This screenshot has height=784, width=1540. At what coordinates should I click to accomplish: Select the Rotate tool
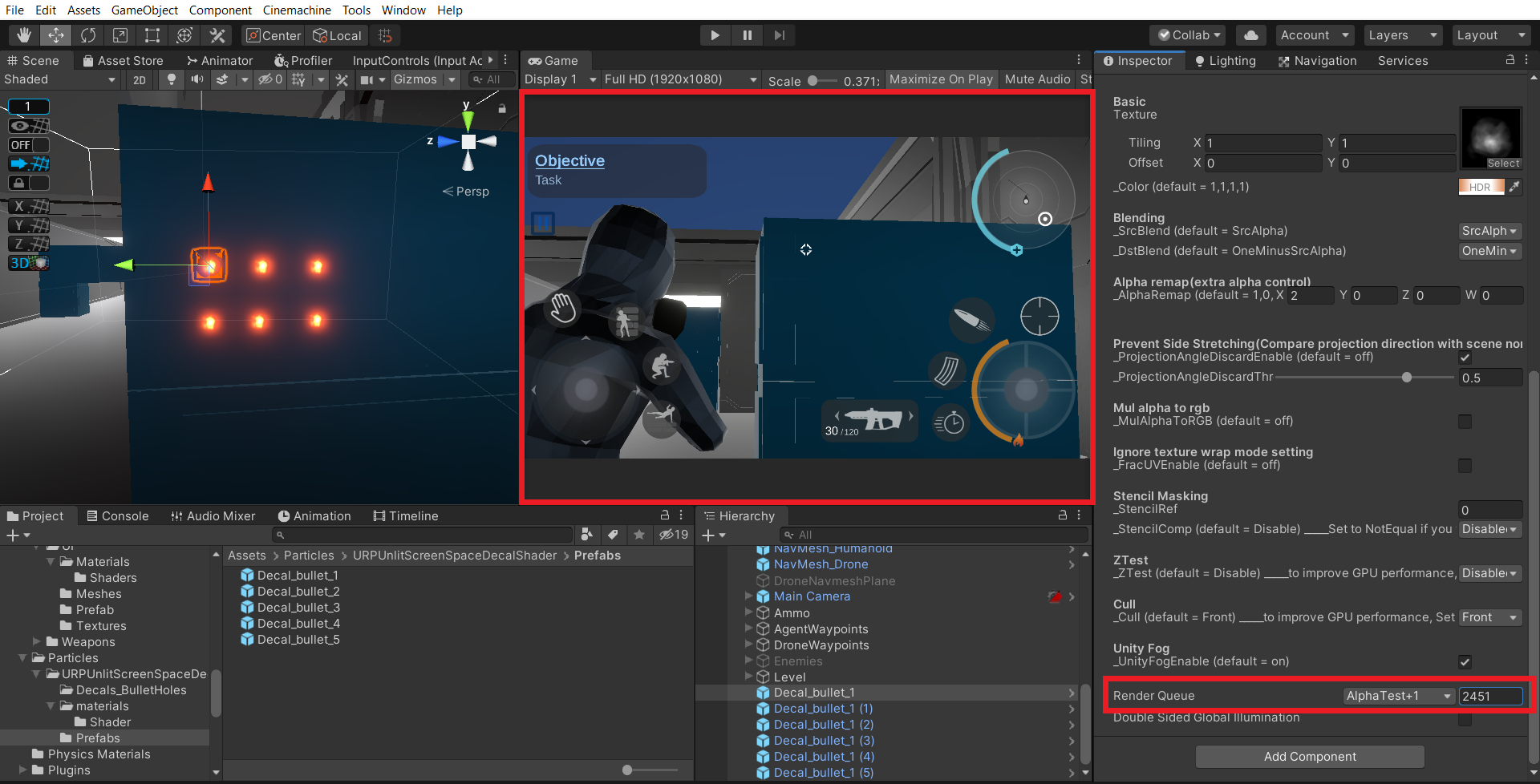pyautogui.click(x=88, y=35)
